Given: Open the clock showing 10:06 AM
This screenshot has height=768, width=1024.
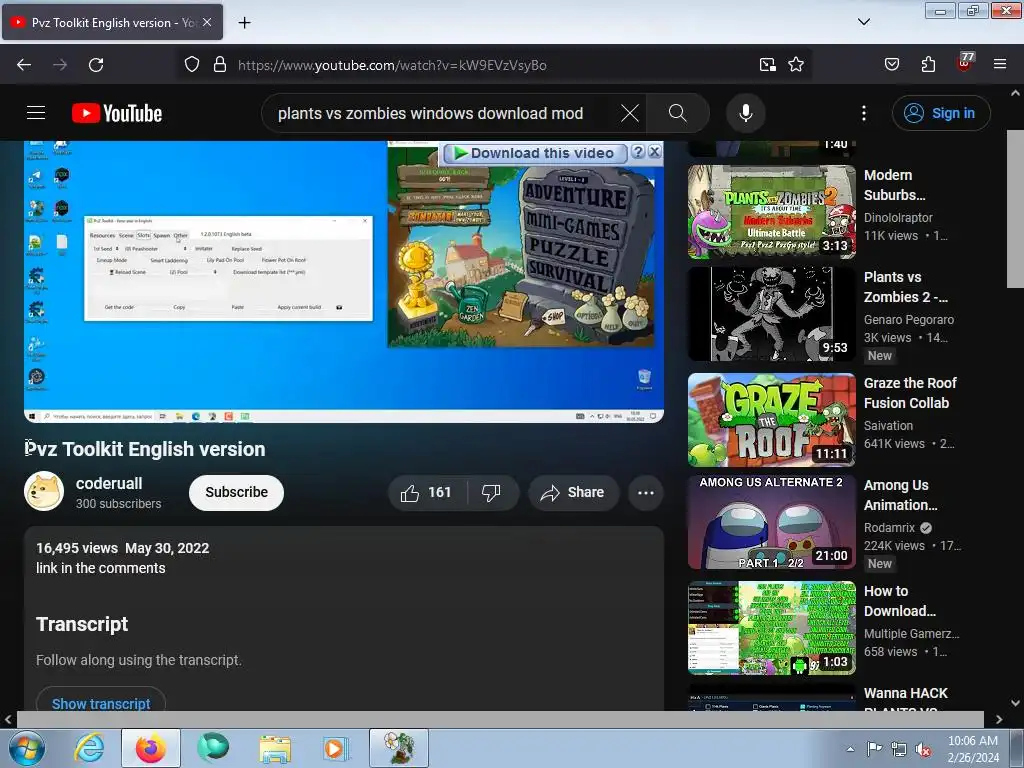Looking at the screenshot, I should click(x=973, y=749).
